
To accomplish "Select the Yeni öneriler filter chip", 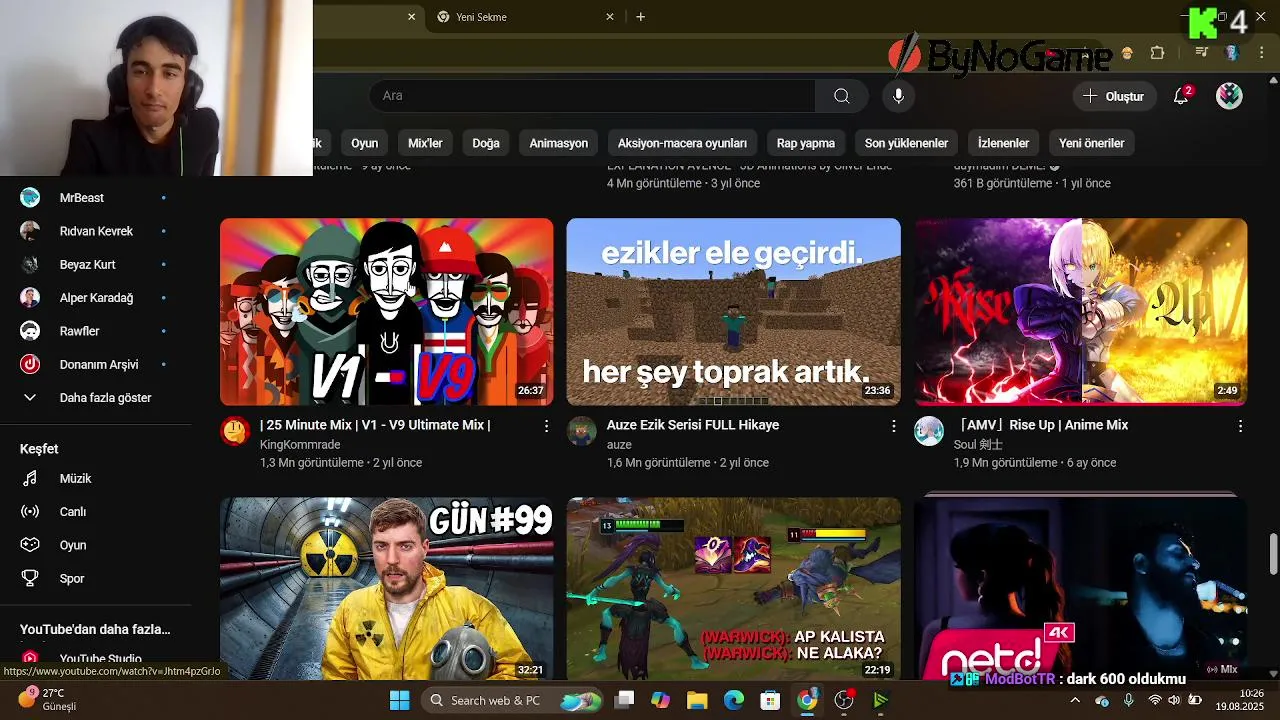I will 1091,143.
